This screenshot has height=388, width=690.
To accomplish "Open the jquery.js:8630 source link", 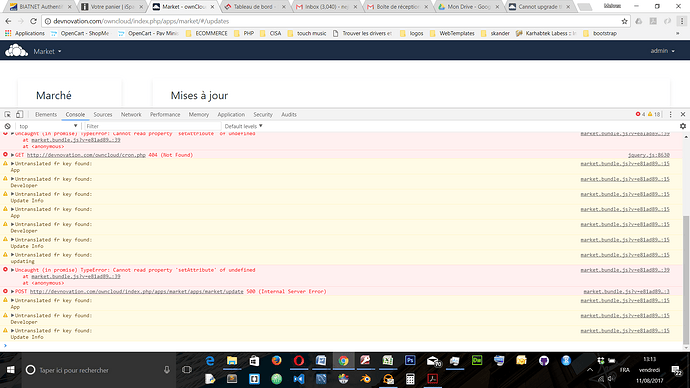I will pyautogui.click(x=649, y=155).
